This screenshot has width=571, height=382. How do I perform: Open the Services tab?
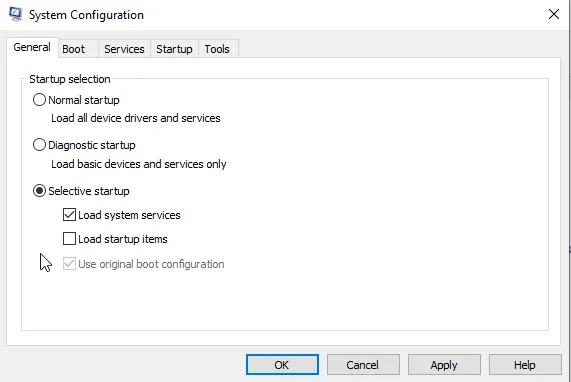click(124, 49)
